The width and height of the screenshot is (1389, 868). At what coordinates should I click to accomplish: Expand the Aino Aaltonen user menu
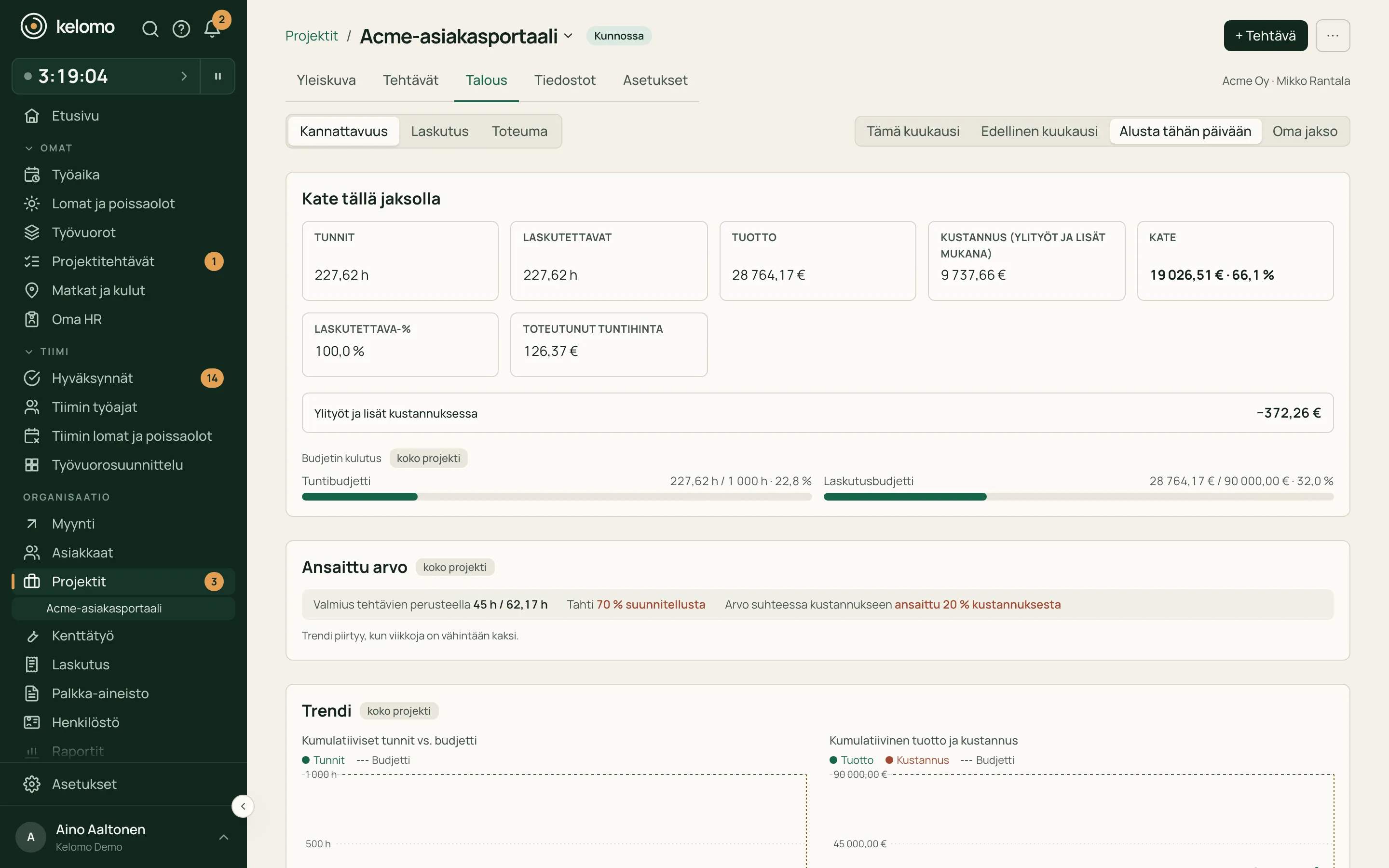tap(224, 837)
